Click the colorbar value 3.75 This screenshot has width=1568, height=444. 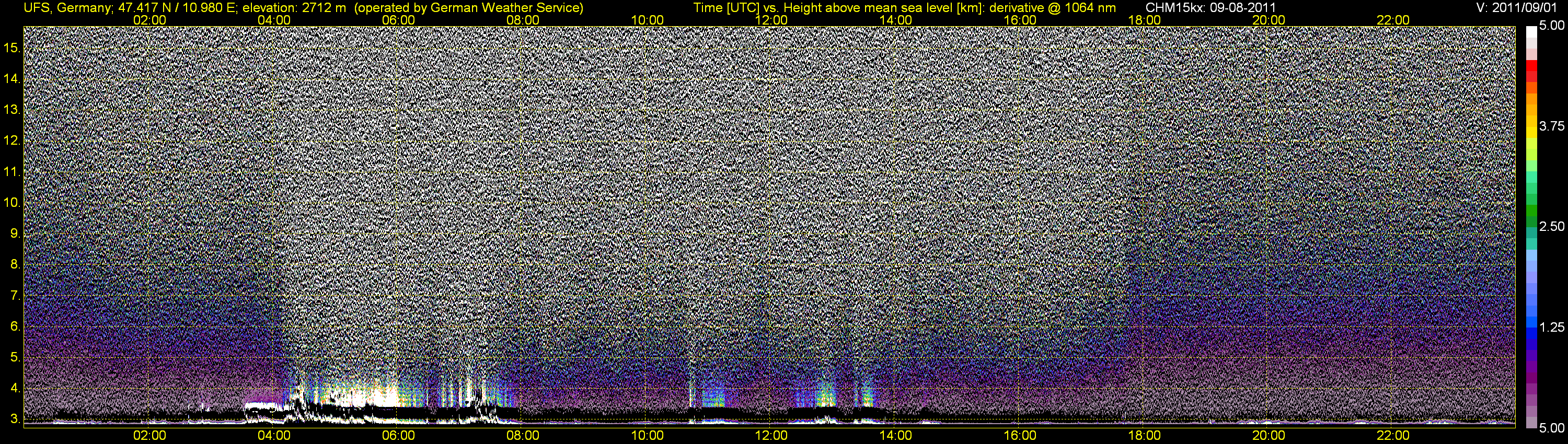point(1552,126)
